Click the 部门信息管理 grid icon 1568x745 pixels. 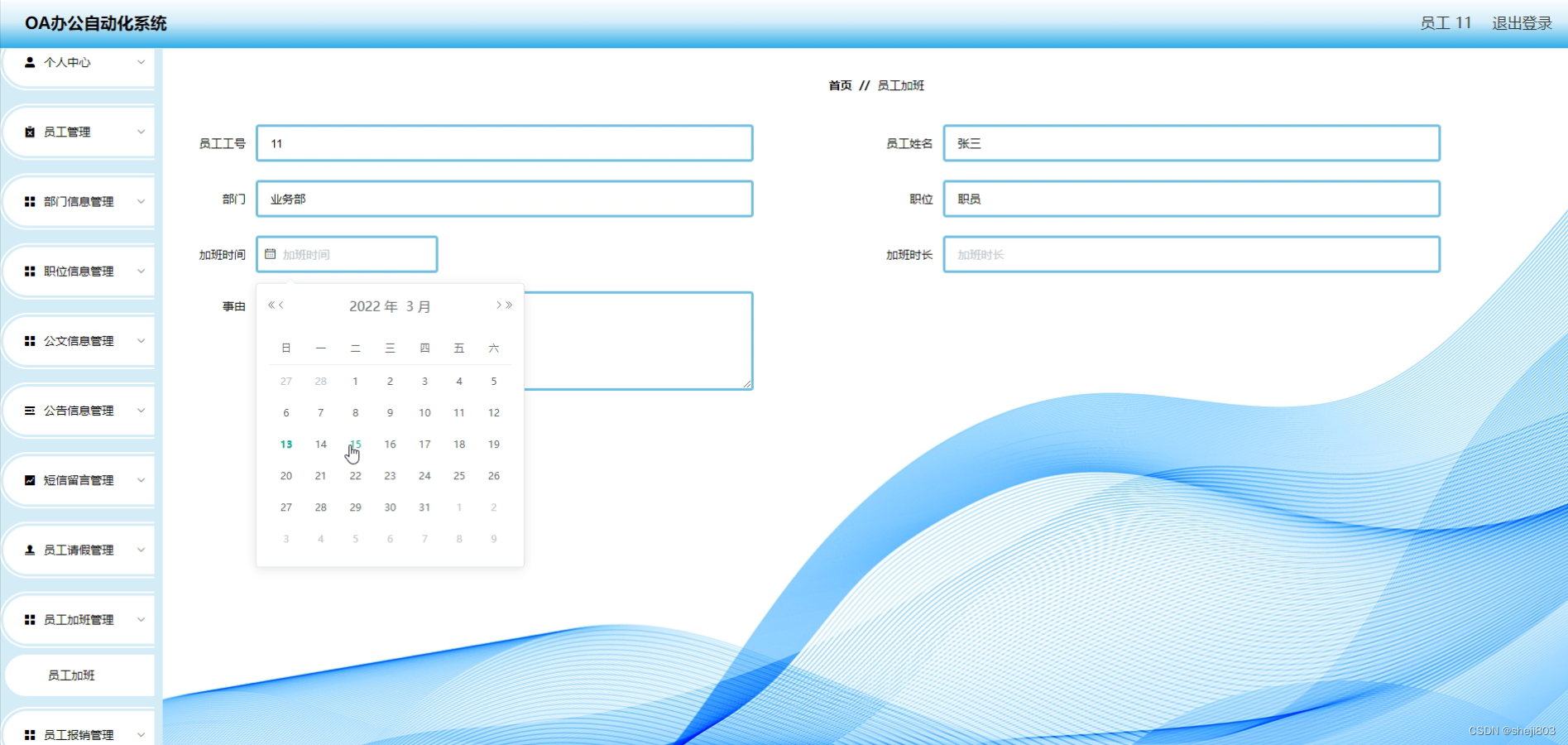pyautogui.click(x=28, y=201)
